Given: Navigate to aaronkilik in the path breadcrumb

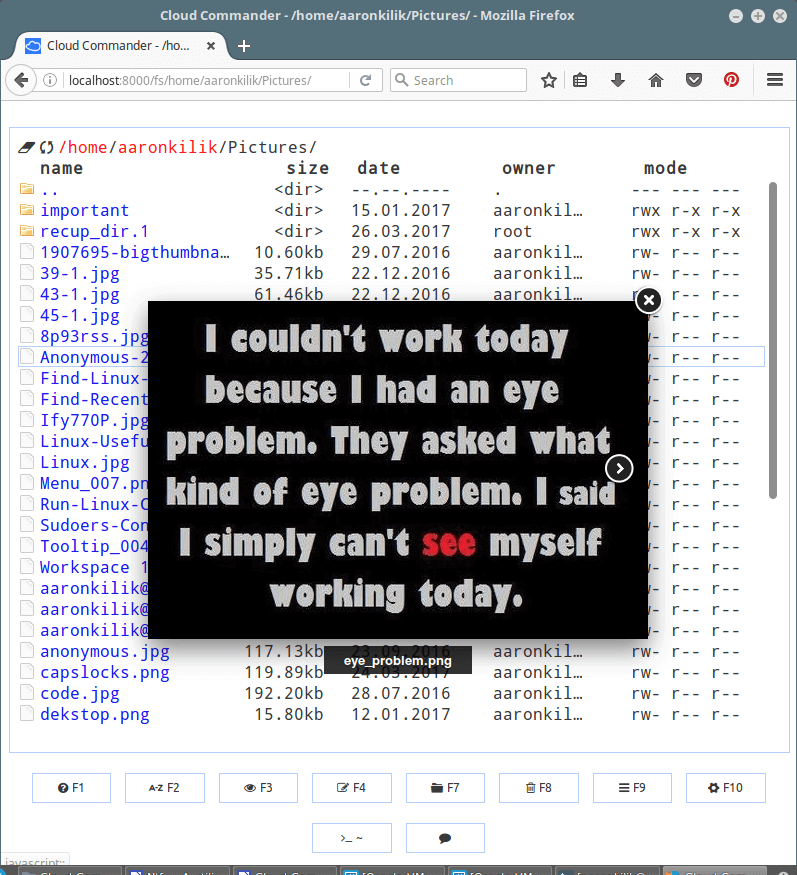Looking at the screenshot, I should pyautogui.click(x=167, y=147).
